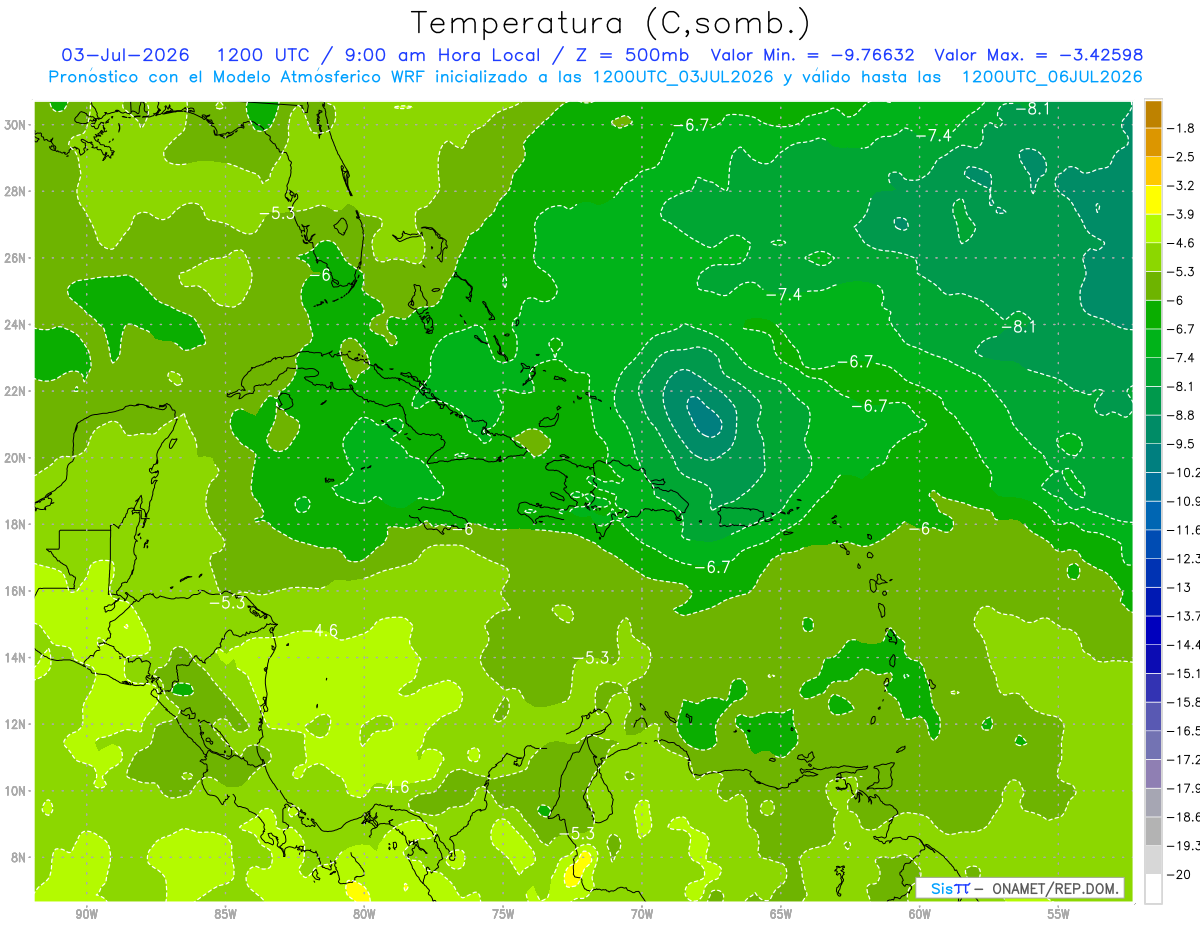Click the -17.2 value on the color scale
Screen dimensions: 1200x927
click(x=1184, y=759)
